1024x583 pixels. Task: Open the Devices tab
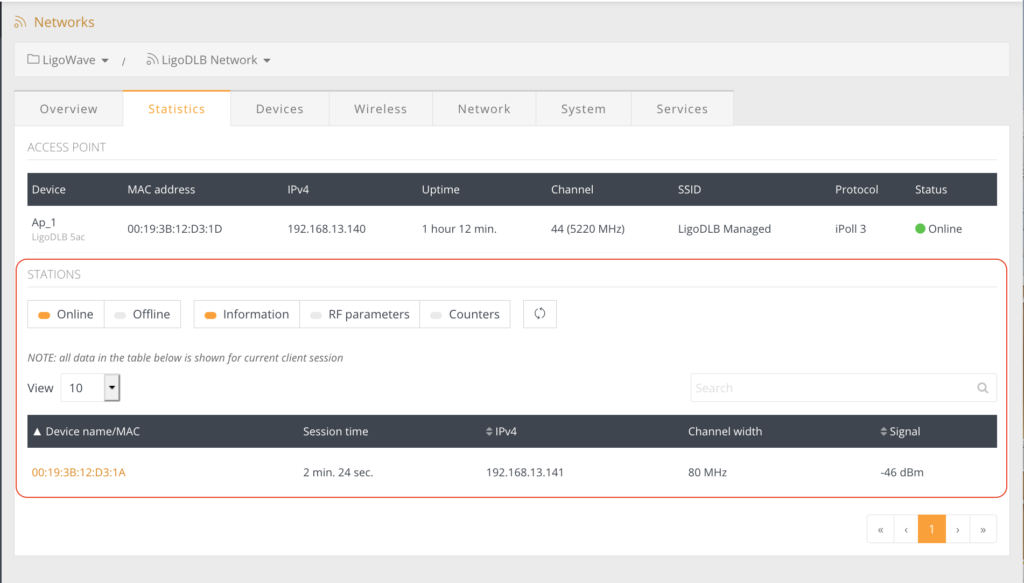pos(279,108)
